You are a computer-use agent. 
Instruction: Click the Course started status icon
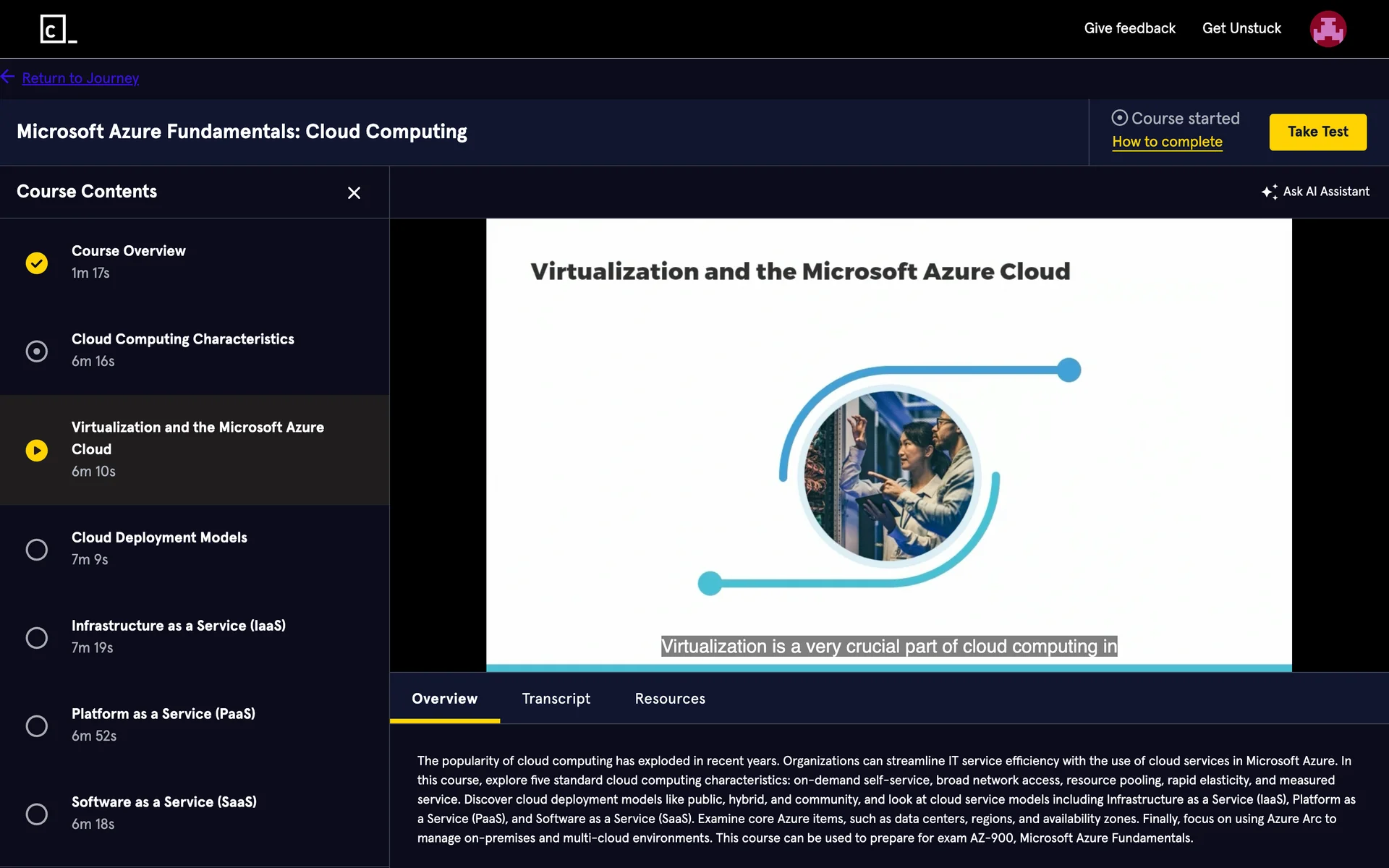(1119, 118)
